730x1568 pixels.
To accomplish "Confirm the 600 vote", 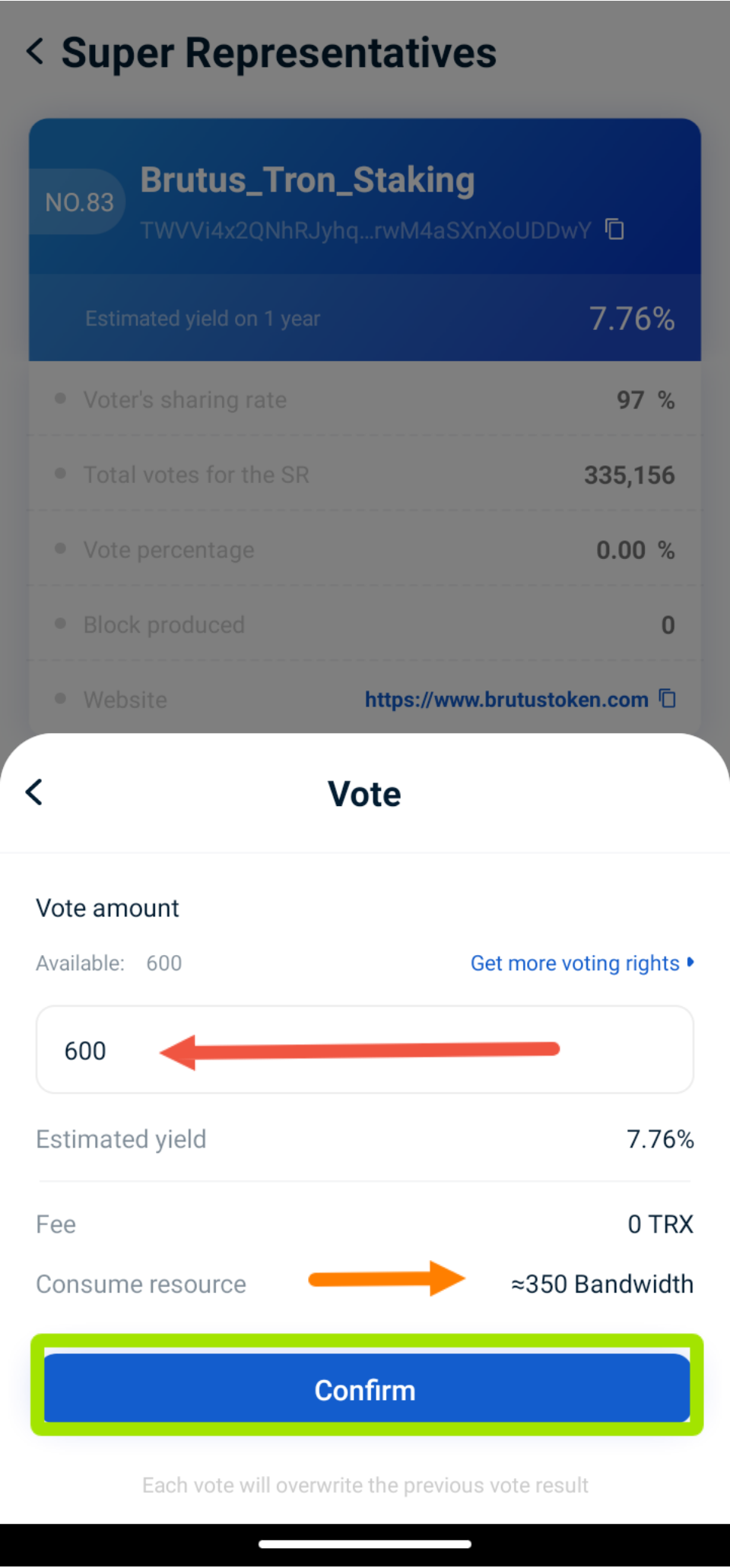I will click(x=367, y=1389).
